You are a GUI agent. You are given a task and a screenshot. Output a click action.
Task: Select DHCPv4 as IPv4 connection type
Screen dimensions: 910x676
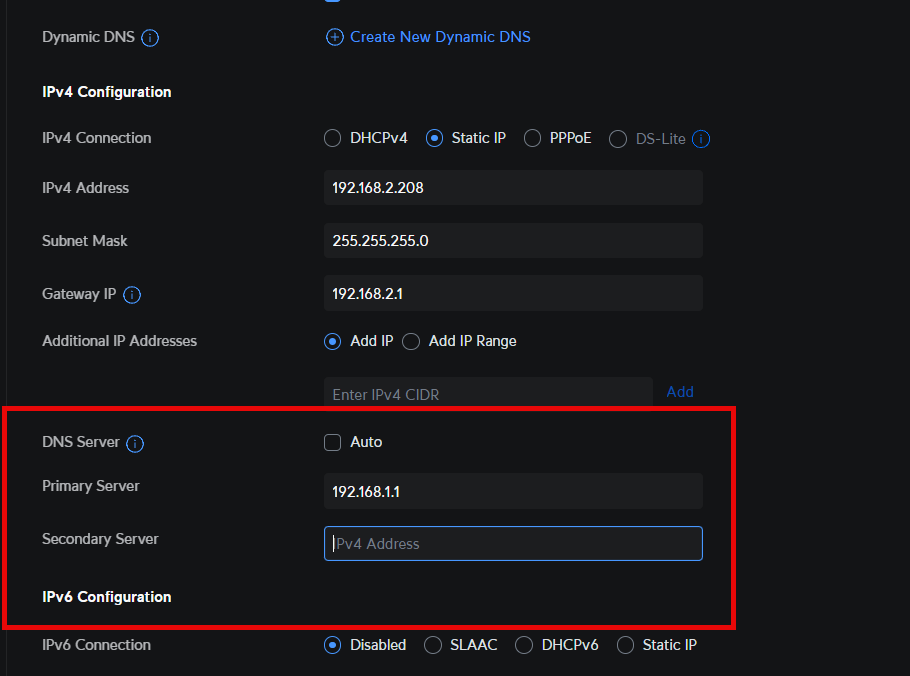(333, 138)
